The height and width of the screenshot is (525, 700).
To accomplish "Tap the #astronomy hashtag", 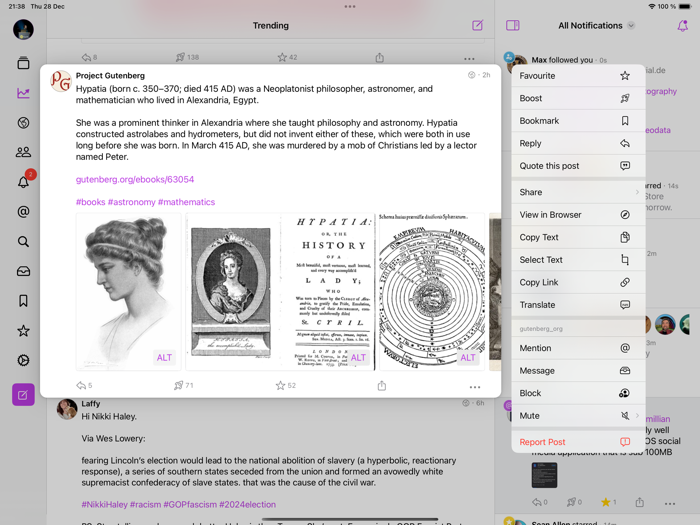I will [x=132, y=202].
